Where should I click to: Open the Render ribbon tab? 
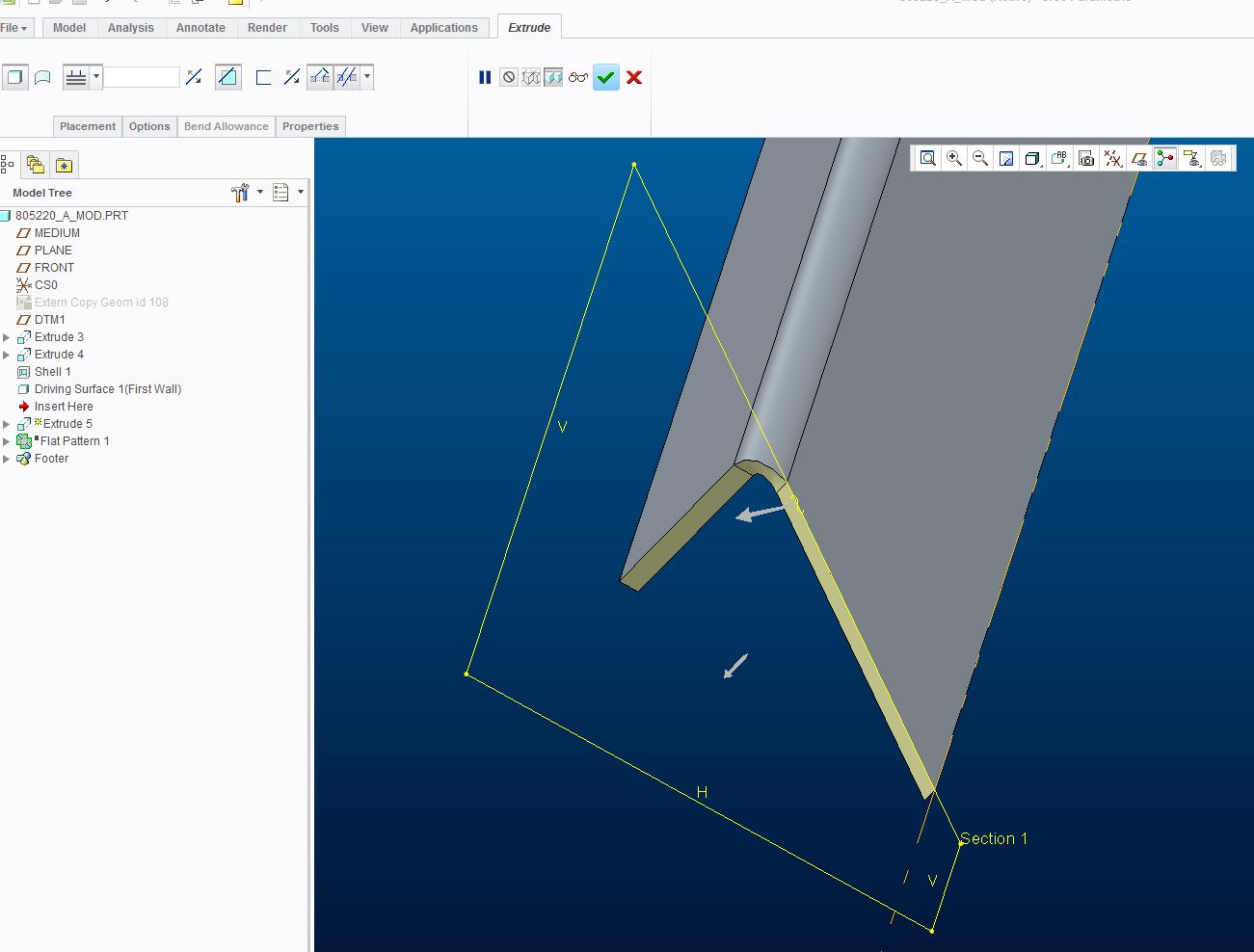coord(267,28)
